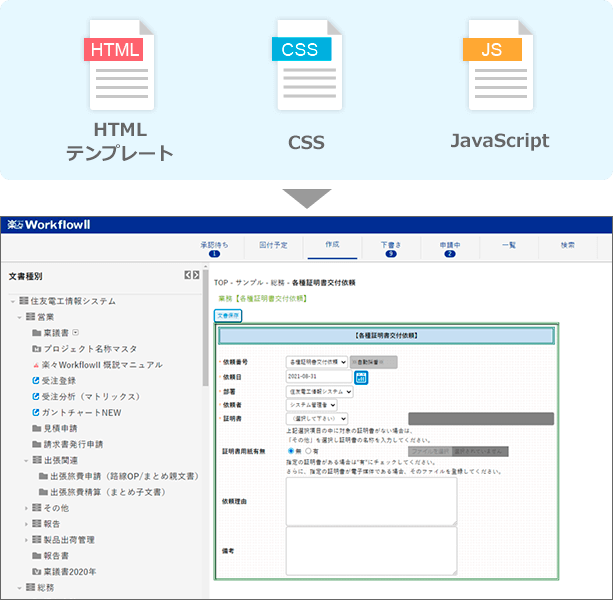Click the folder icon of 見積申請
Viewport: 613px width, 600px height.
point(37,428)
